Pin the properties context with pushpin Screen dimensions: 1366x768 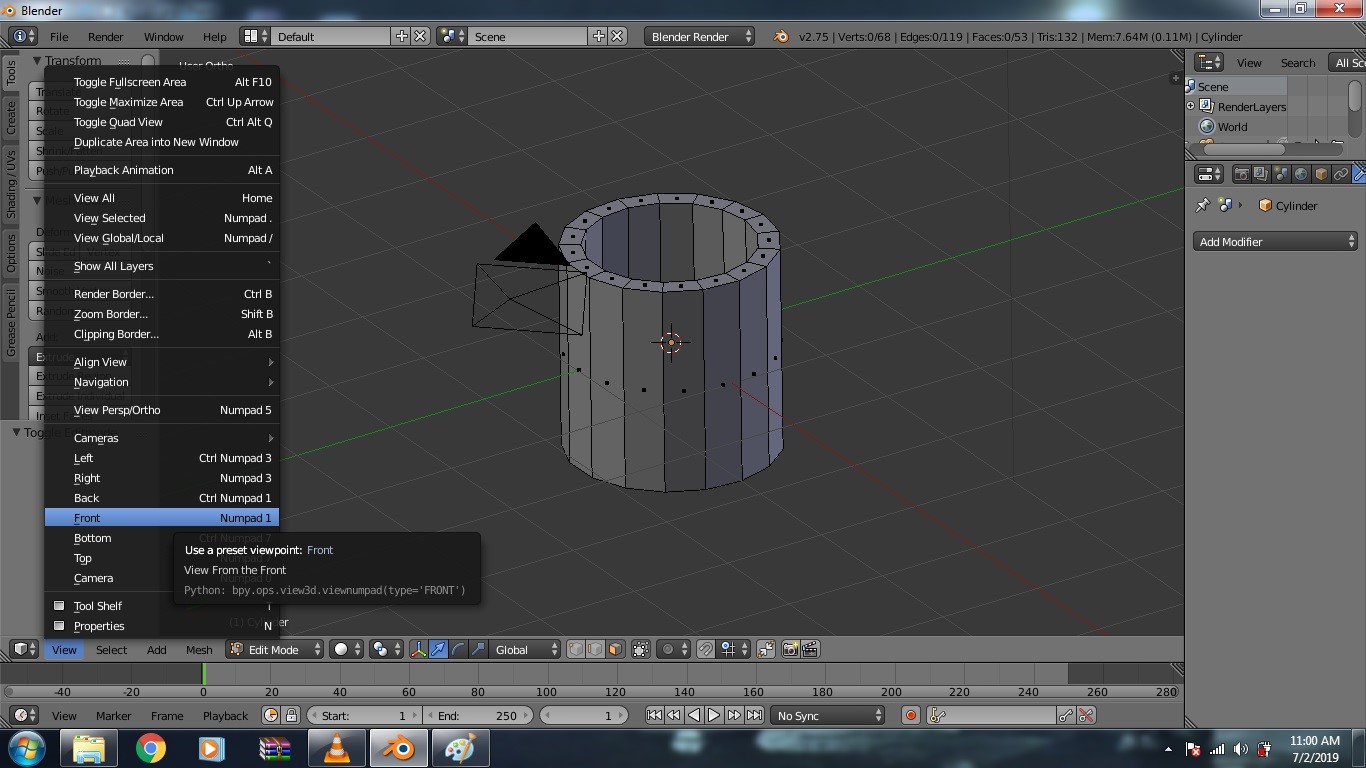[x=1203, y=205]
